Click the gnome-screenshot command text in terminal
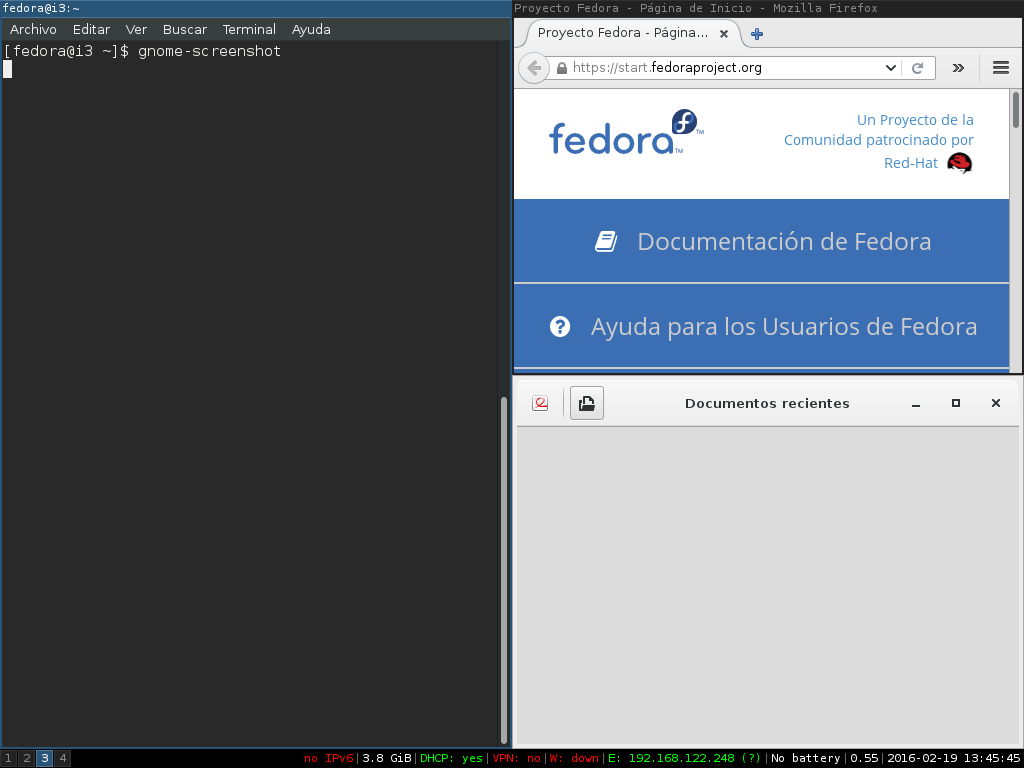 [x=210, y=51]
